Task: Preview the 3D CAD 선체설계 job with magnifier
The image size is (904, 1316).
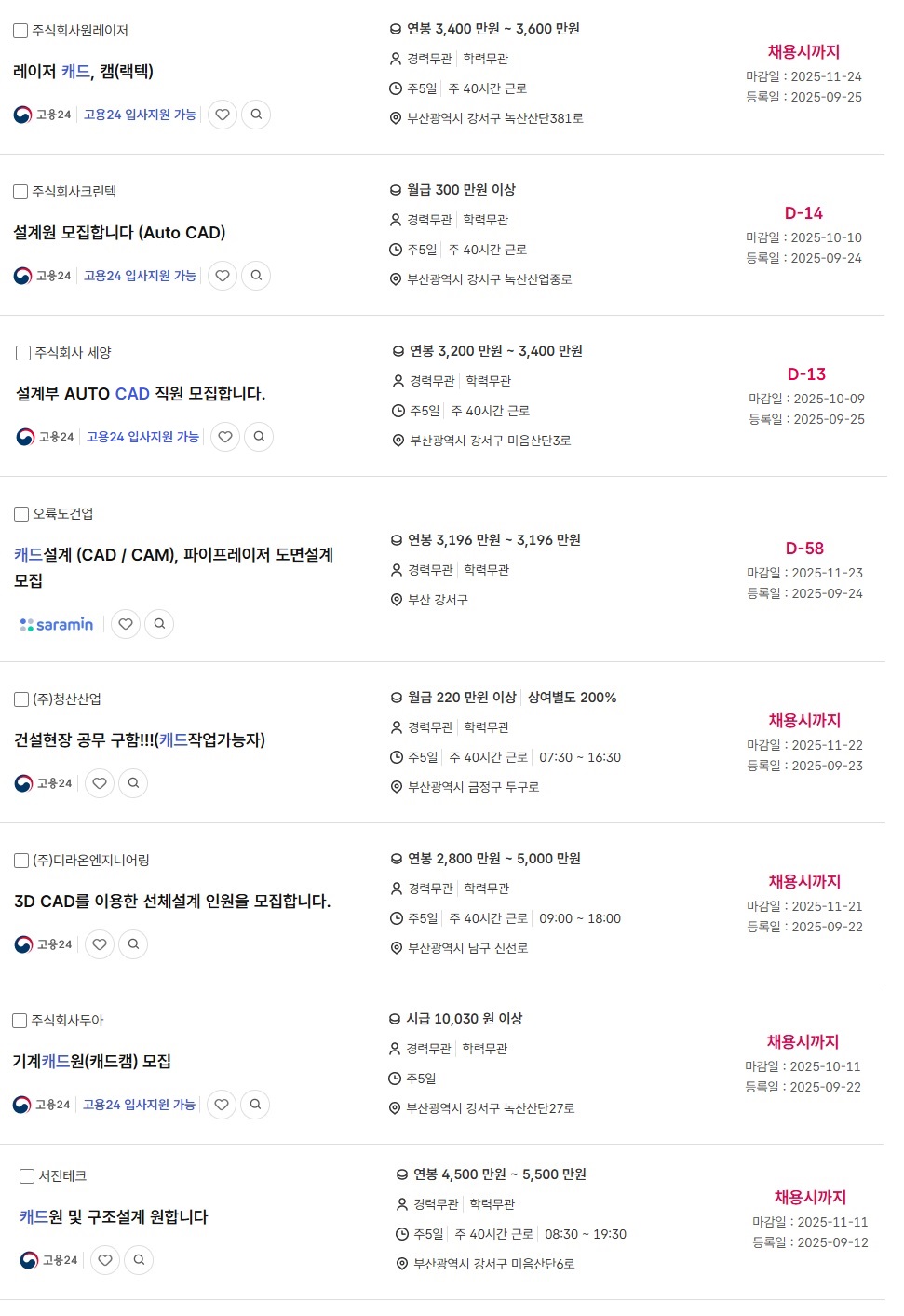Action: [133, 944]
